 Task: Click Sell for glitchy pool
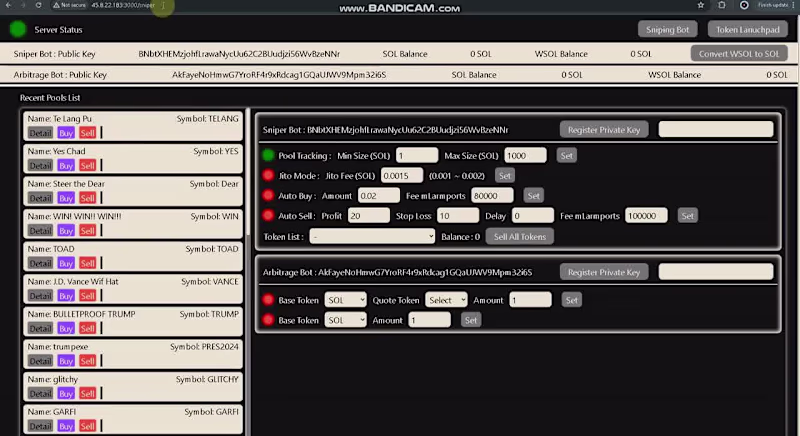coord(88,393)
